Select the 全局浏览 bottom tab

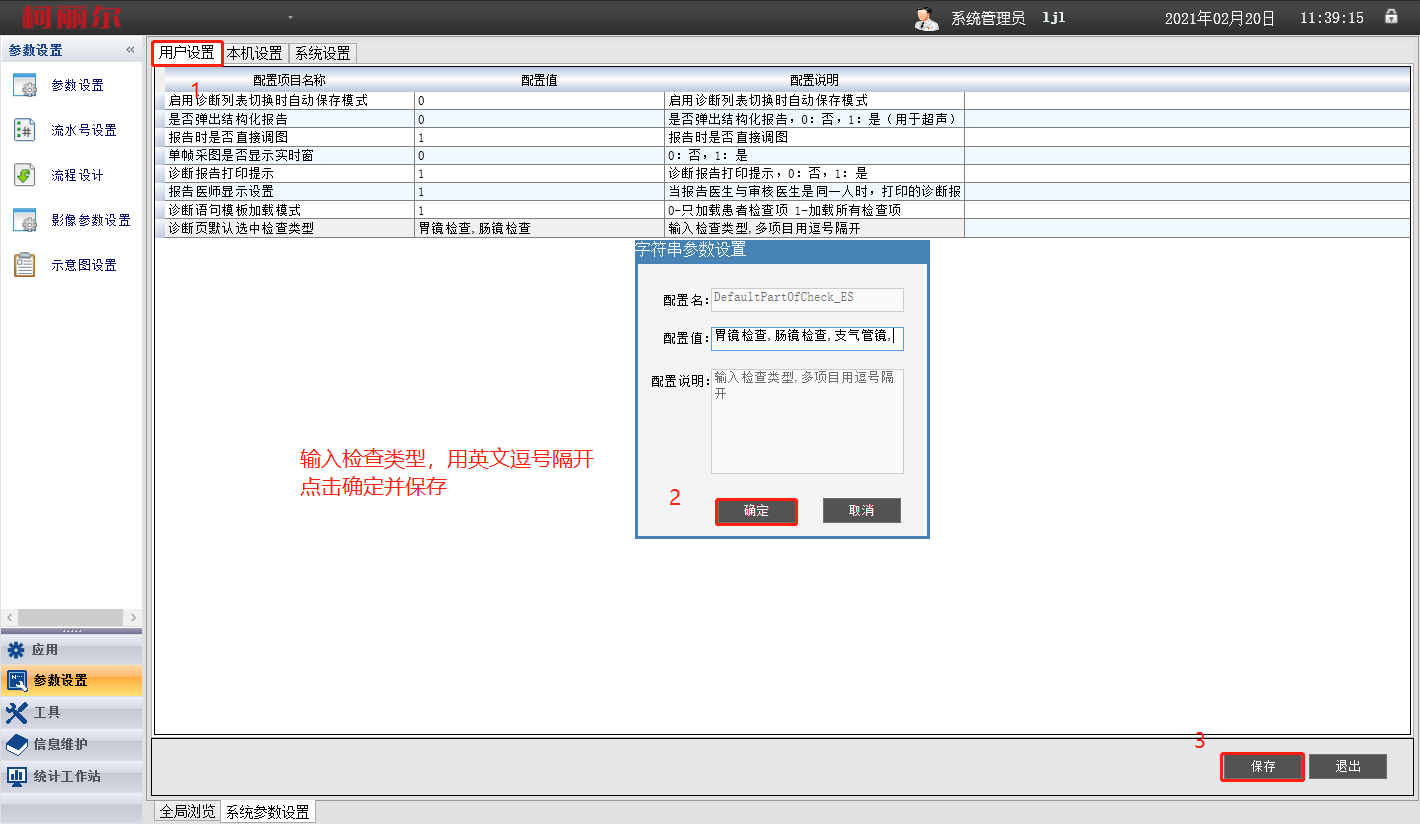(187, 811)
